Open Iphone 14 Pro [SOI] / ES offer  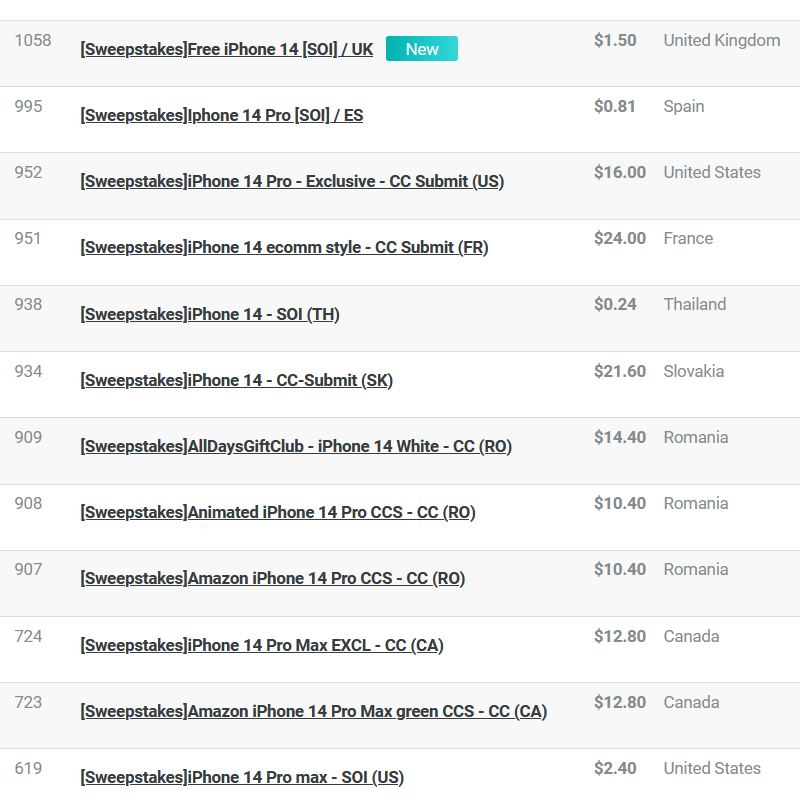(x=222, y=116)
